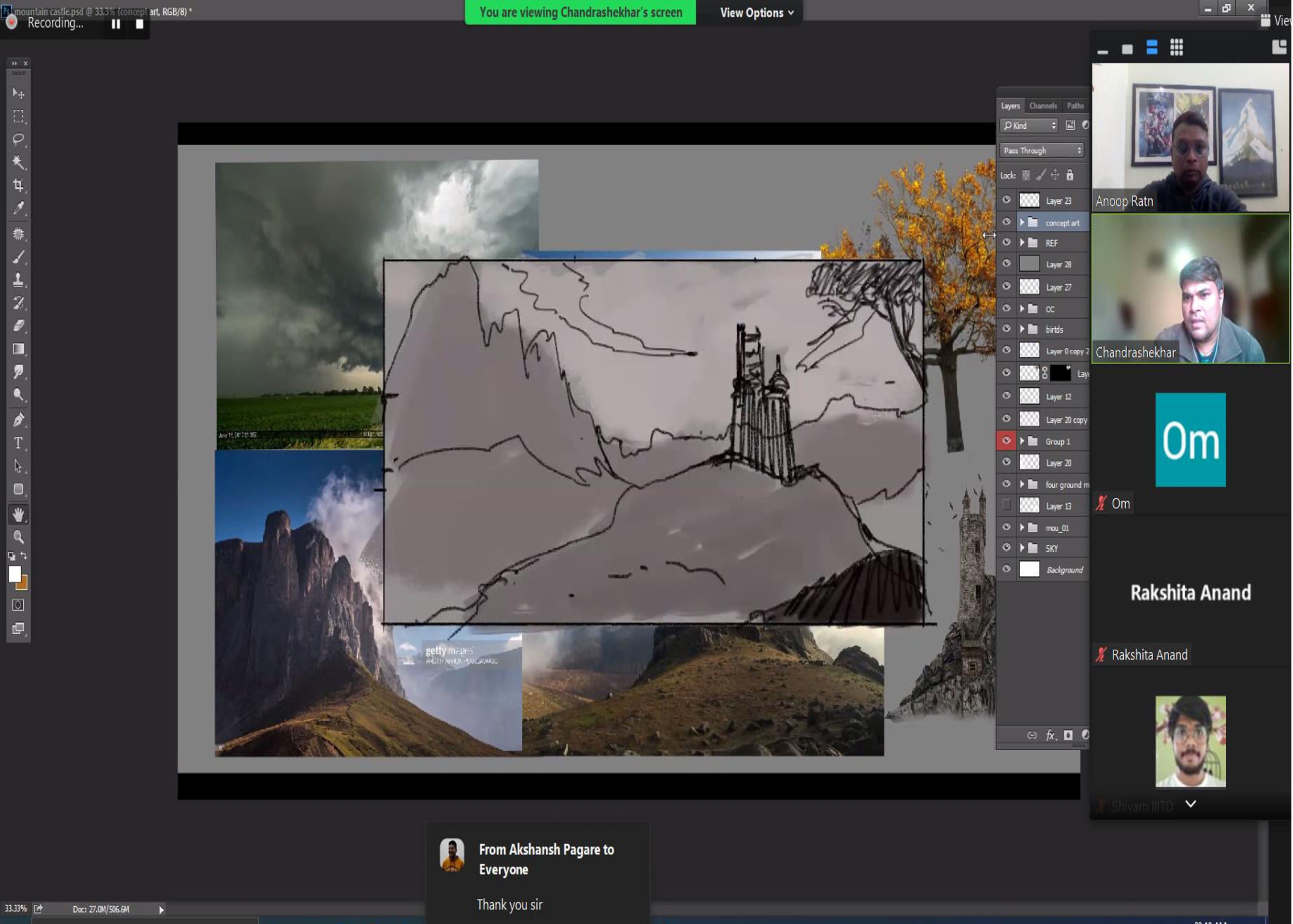Click the add layer mask icon

pyautogui.click(x=1068, y=735)
